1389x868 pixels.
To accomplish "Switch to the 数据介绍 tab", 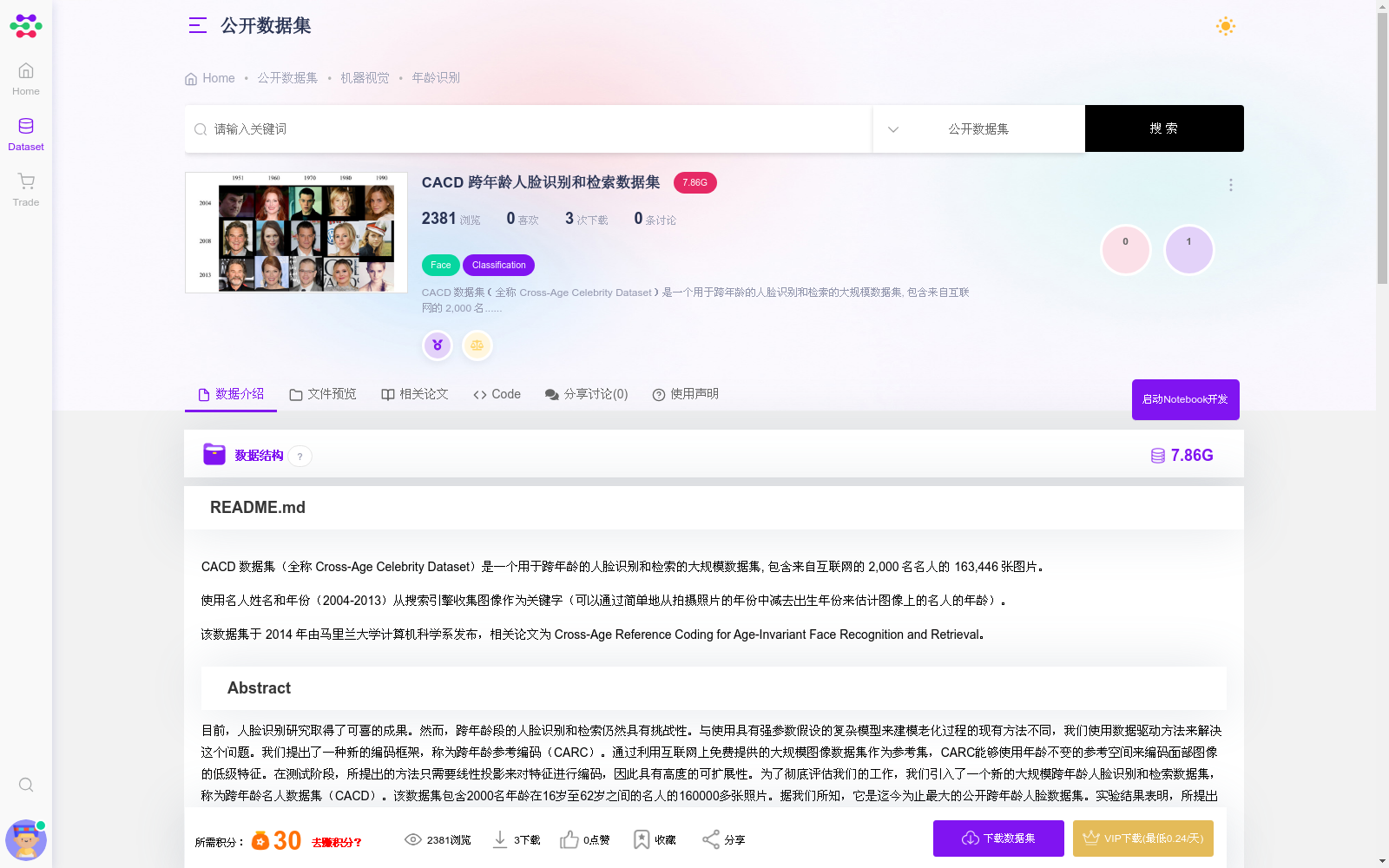I will [x=231, y=394].
